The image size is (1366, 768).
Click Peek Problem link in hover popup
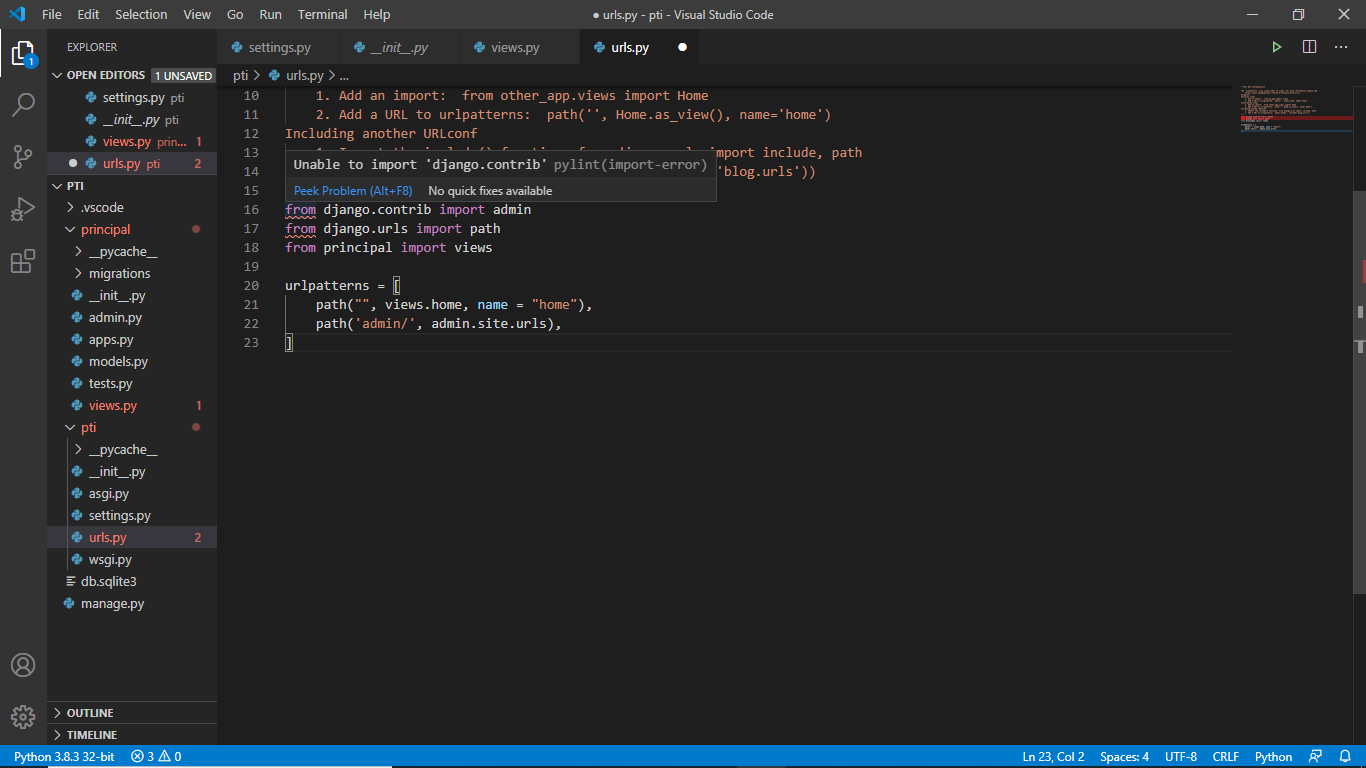tap(353, 191)
